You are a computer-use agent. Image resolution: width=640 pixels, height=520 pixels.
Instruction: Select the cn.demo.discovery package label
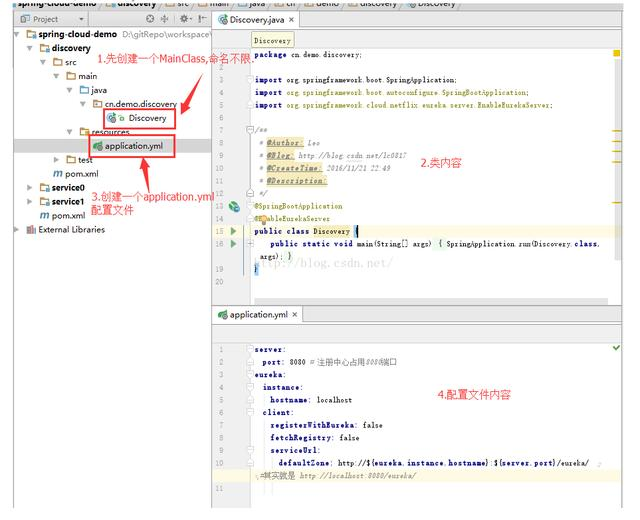(141, 104)
